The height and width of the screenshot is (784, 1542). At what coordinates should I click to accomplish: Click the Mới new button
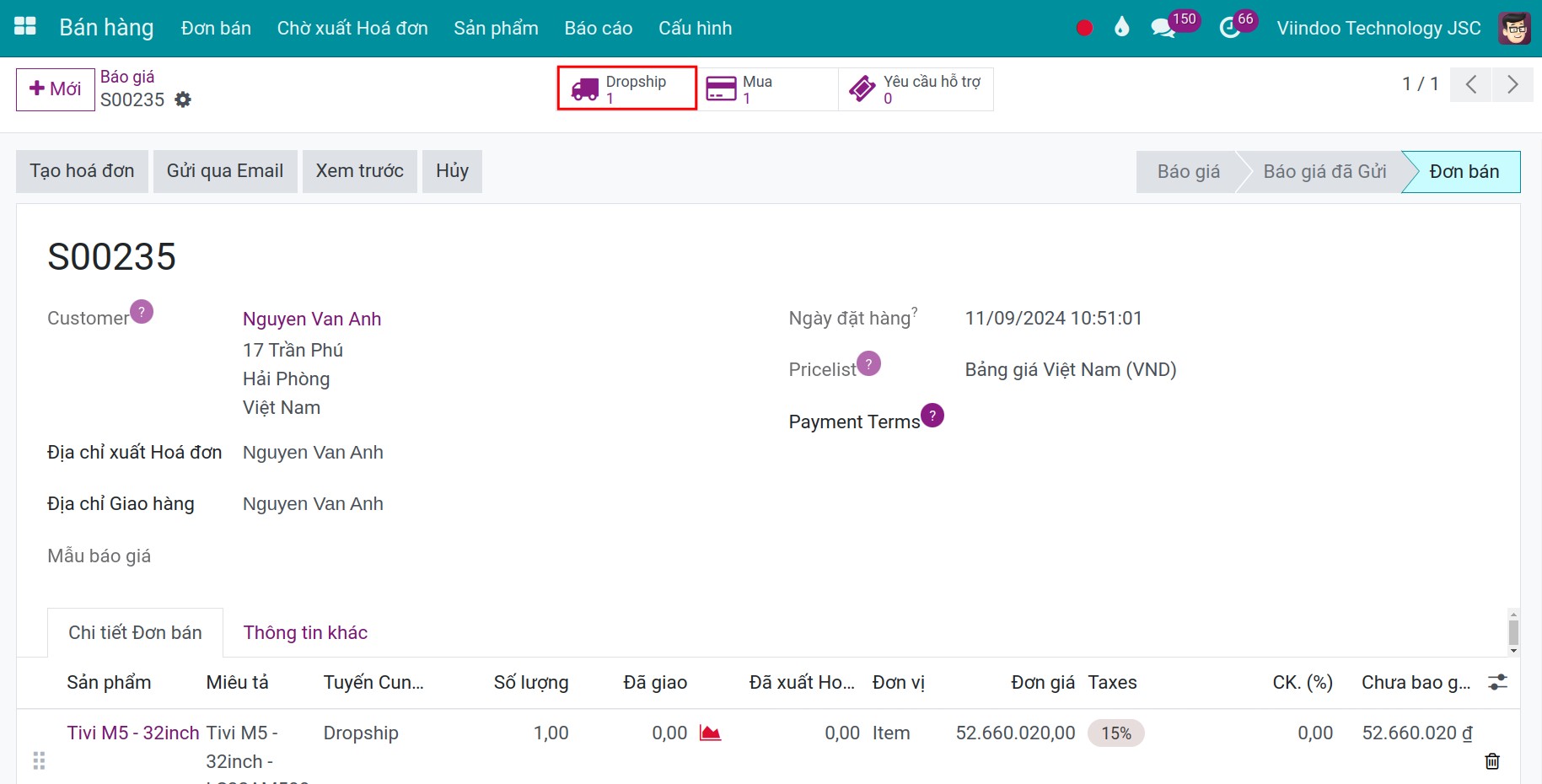coord(56,89)
